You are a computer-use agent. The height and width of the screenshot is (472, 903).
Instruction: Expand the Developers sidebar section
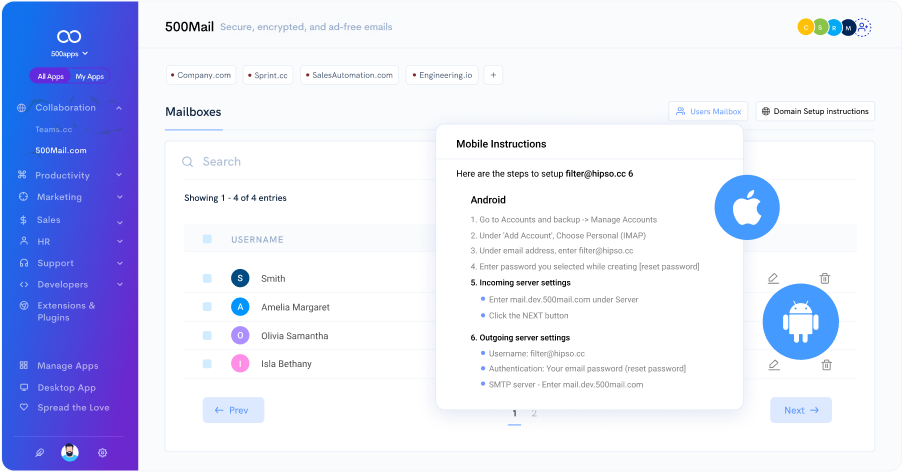[x=119, y=285]
